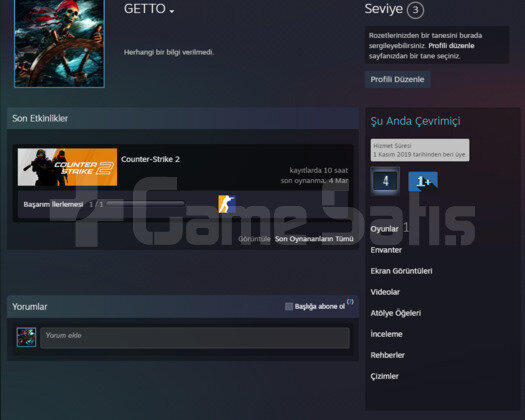Open the GETTO username dropdown arrow

click(172, 11)
